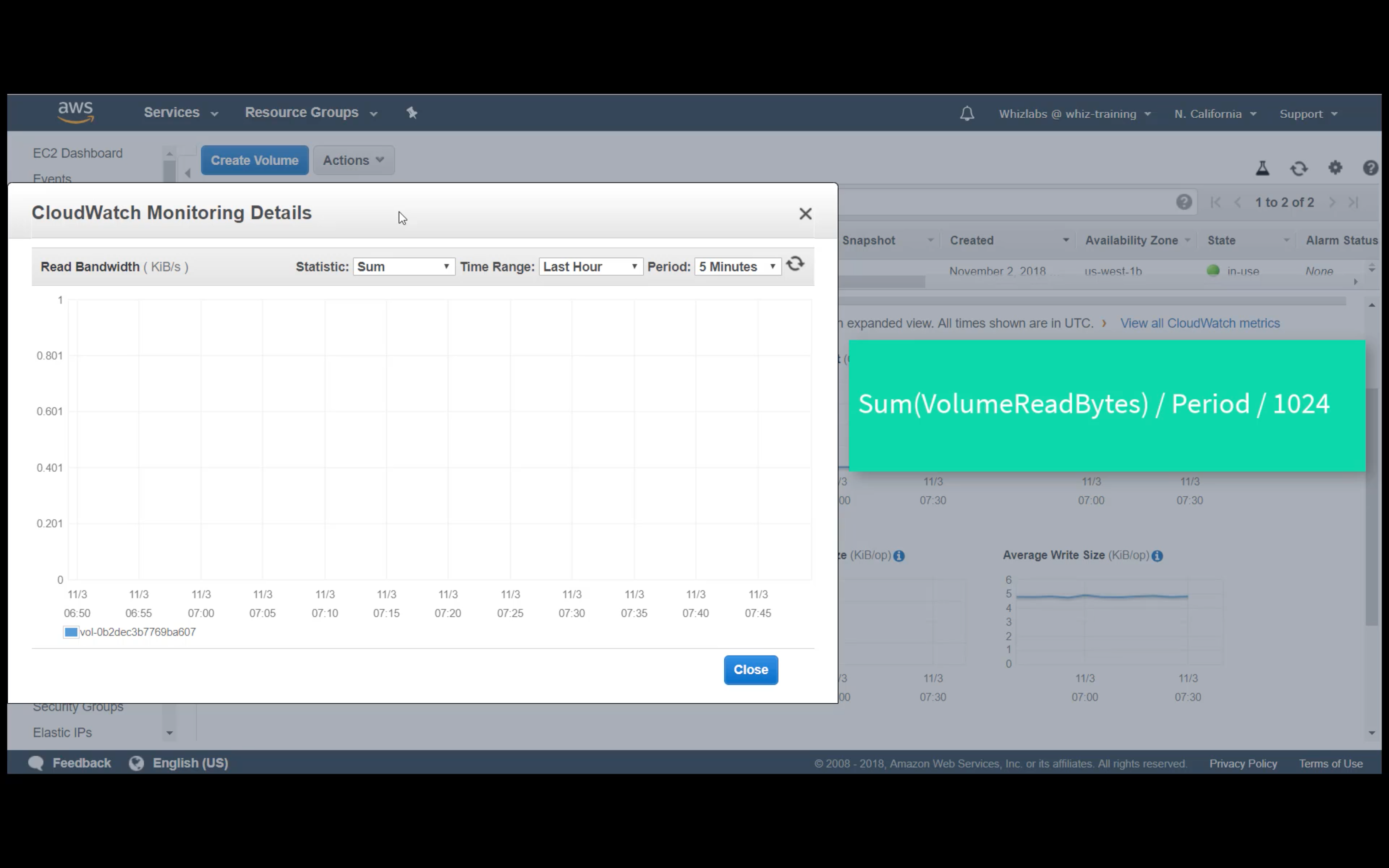Click the settings gear icon
Viewport: 1389px width, 868px height.
[x=1335, y=168]
